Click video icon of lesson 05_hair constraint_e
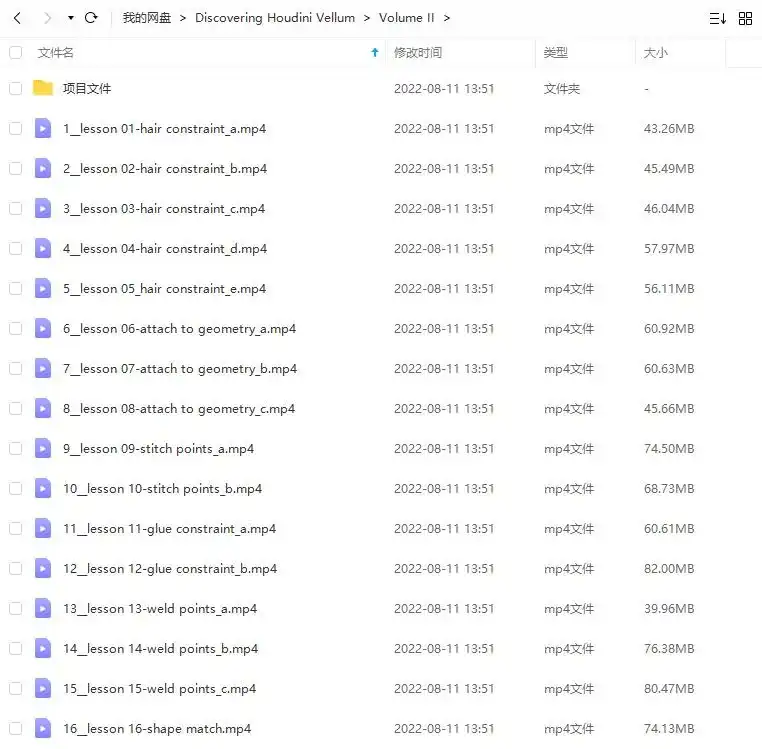762x749 pixels. coord(43,289)
